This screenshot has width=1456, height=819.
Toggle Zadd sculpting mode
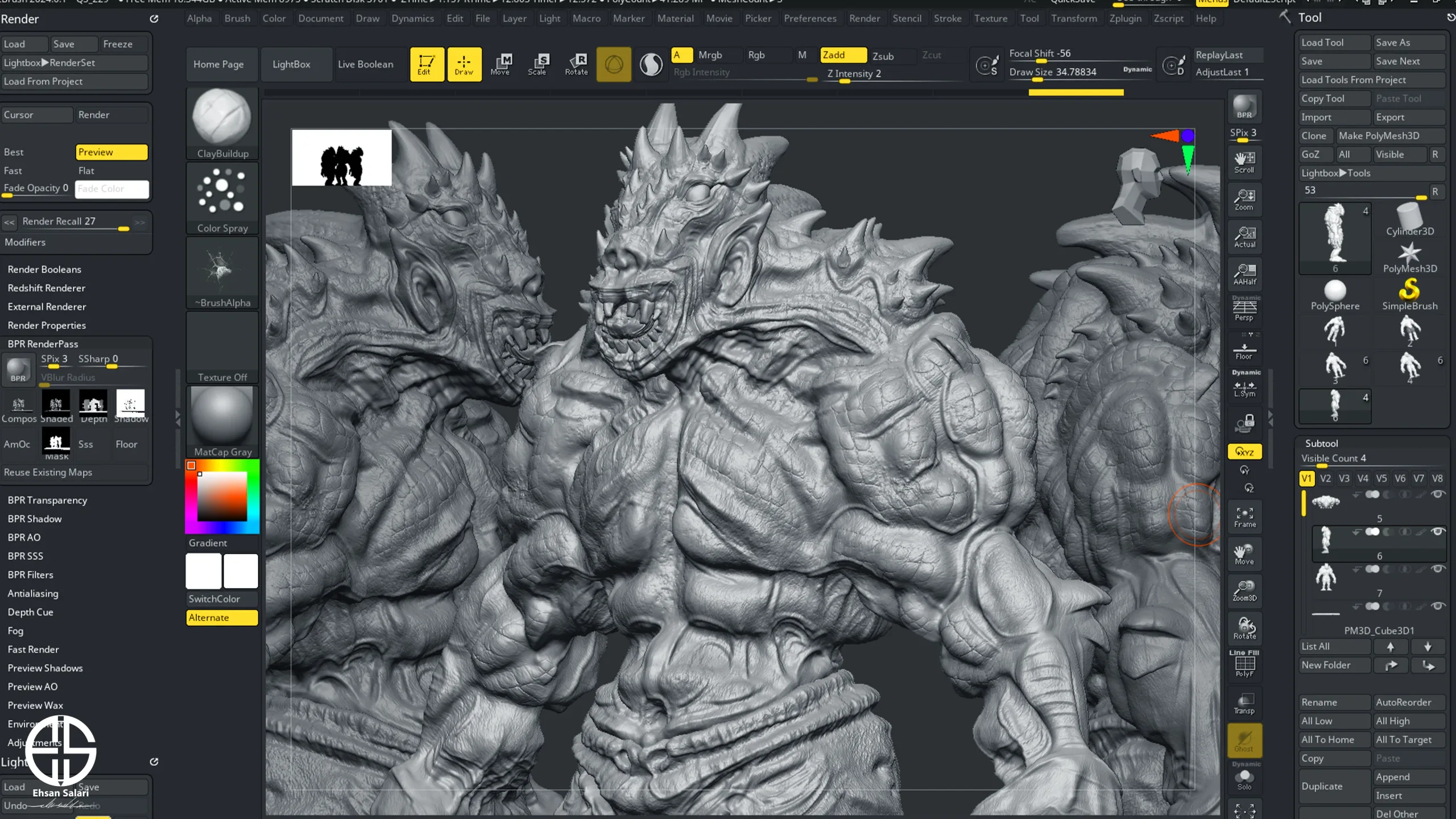pyautogui.click(x=843, y=55)
